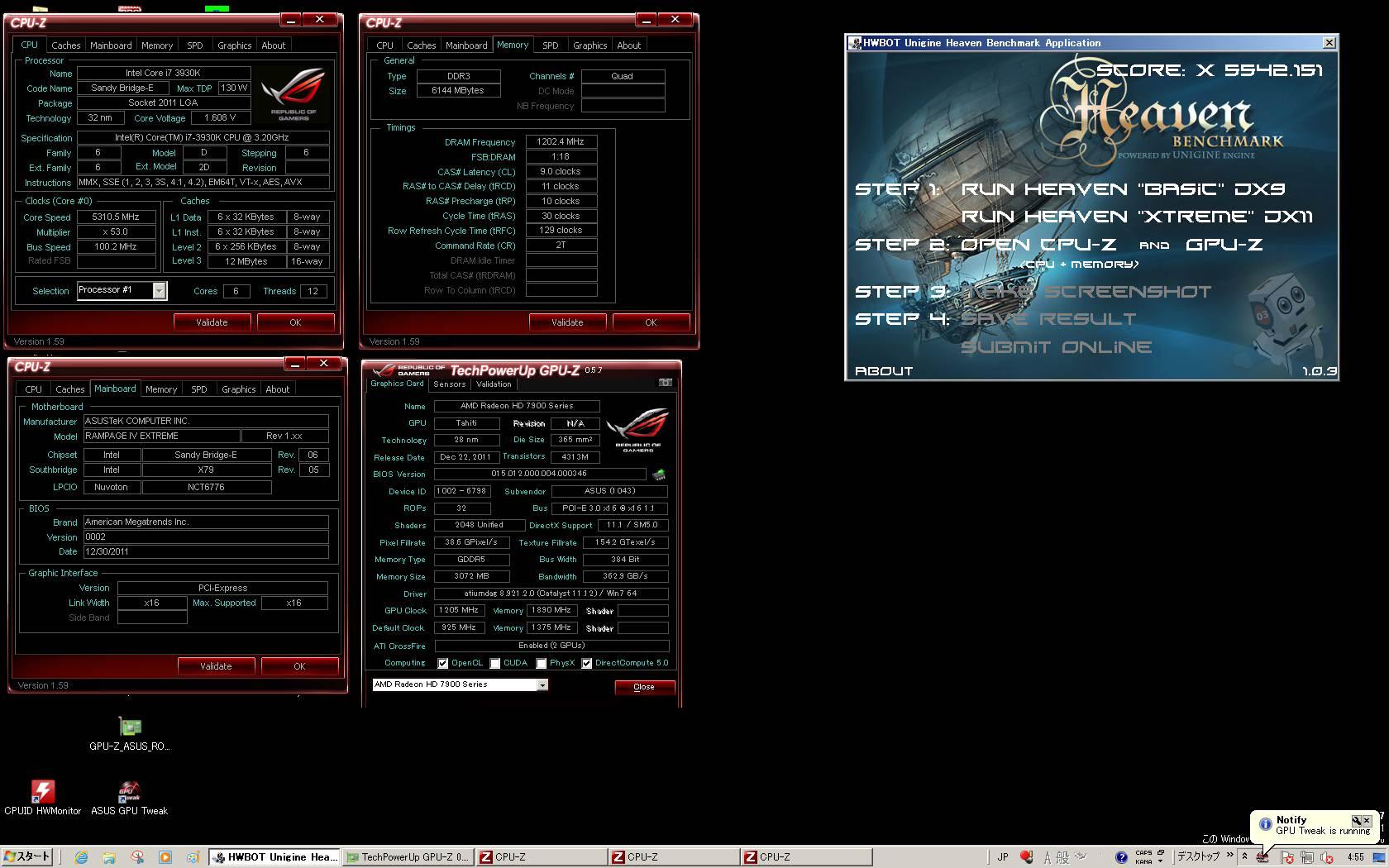Click the show desktop icon by the clock
This screenshot has width=1389, height=868.
[1378, 857]
